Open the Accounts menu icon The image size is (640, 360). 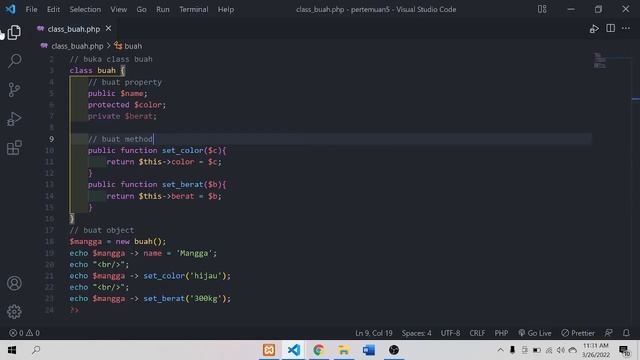14,283
